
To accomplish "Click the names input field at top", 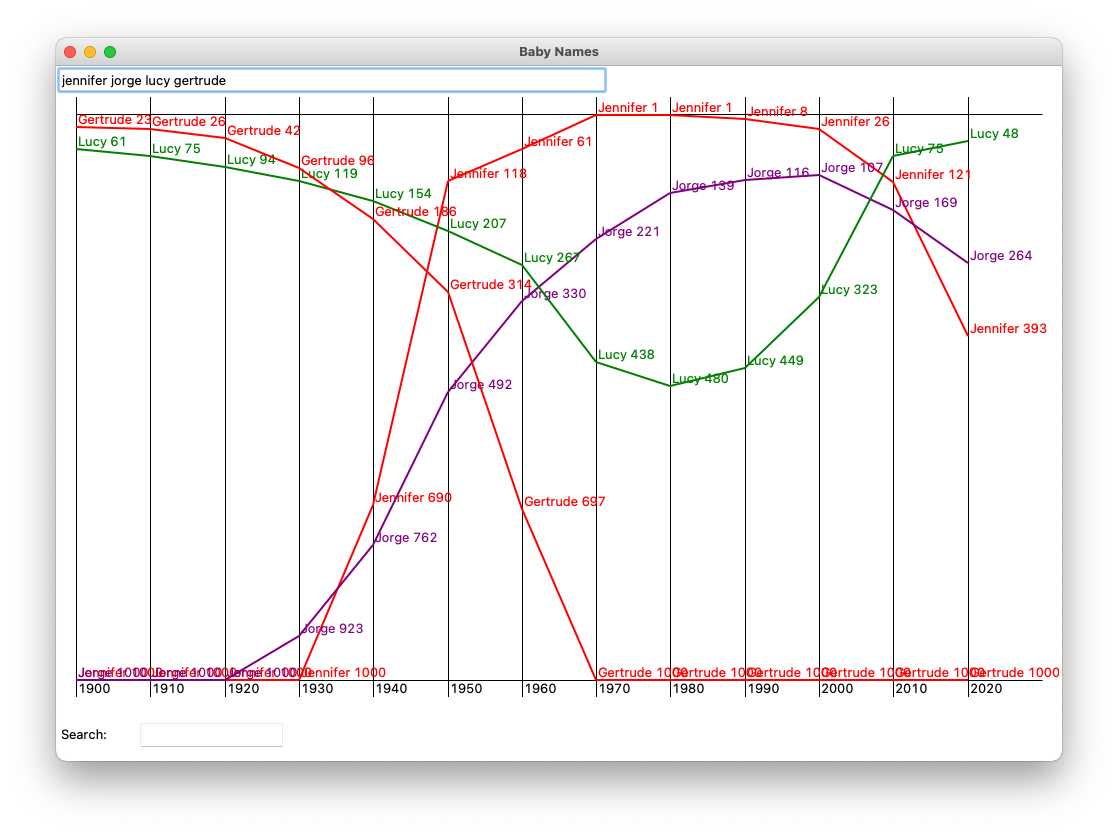I will tap(331, 80).
